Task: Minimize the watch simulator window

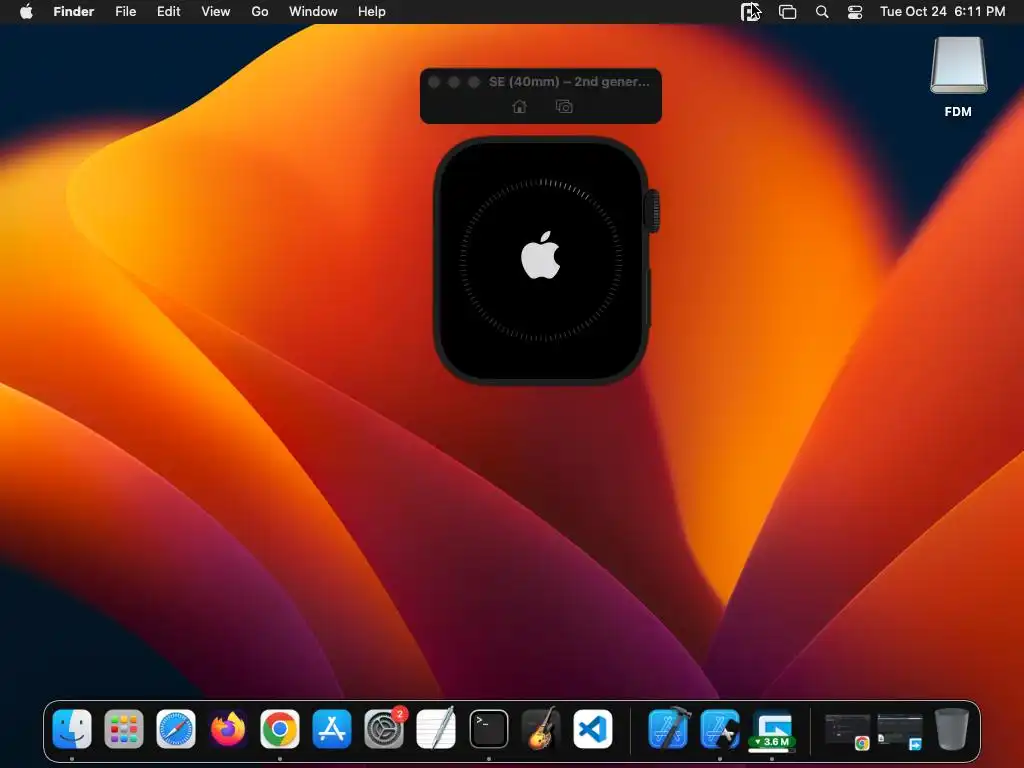Action: coord(454,82)
